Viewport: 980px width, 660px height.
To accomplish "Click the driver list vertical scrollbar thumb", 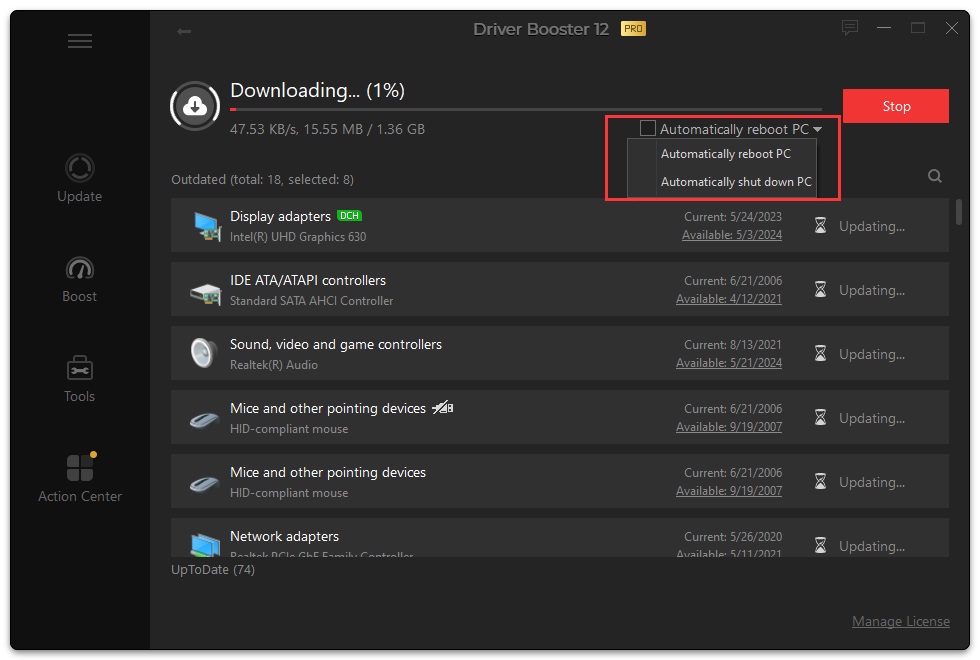I will coord(959,212).
